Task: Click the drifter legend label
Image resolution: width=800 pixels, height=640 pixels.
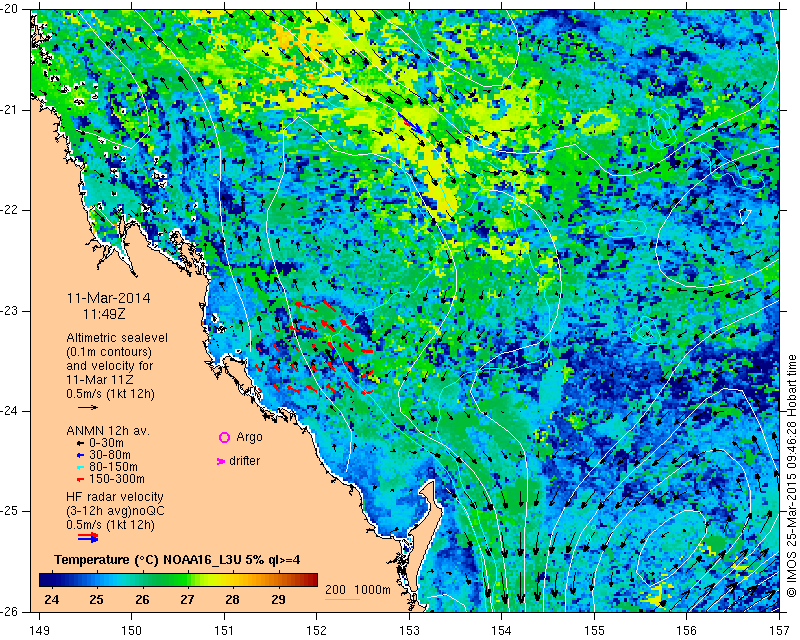Action: tap(245, 461)
